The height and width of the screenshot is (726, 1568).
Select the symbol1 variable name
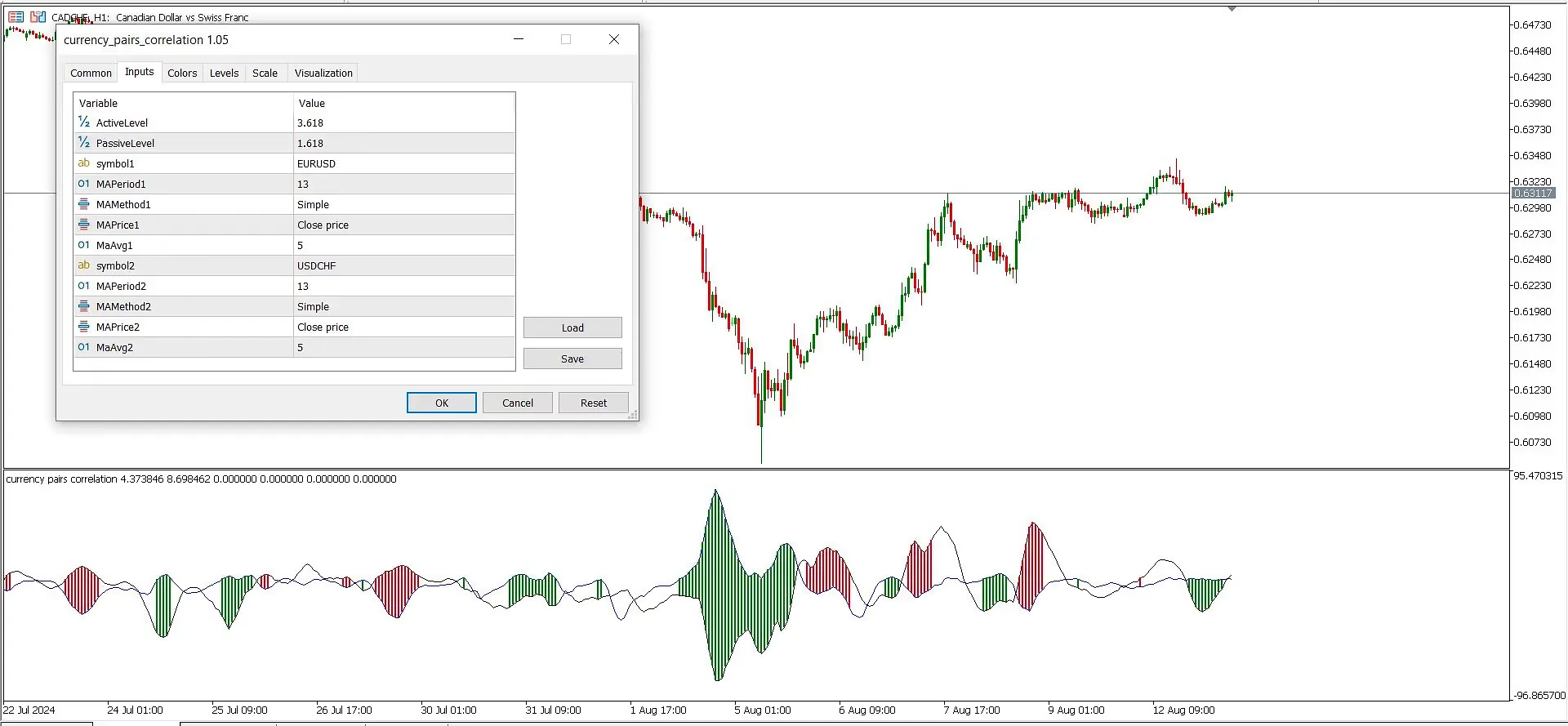pyautogui.click(x=115, y=163)
